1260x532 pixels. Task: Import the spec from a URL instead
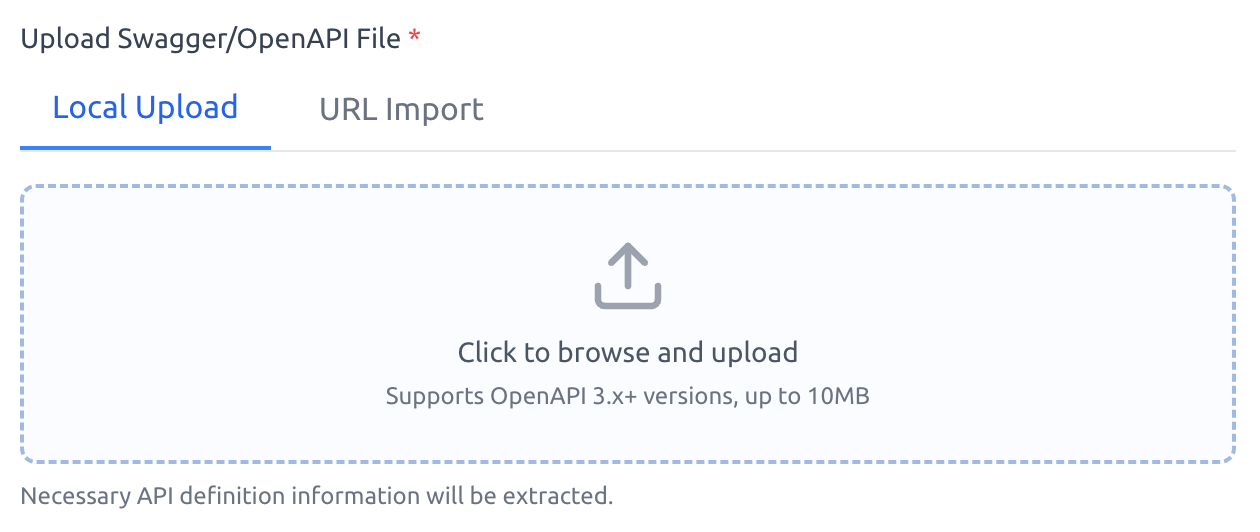pyautogui.click(x=401, y=109)
